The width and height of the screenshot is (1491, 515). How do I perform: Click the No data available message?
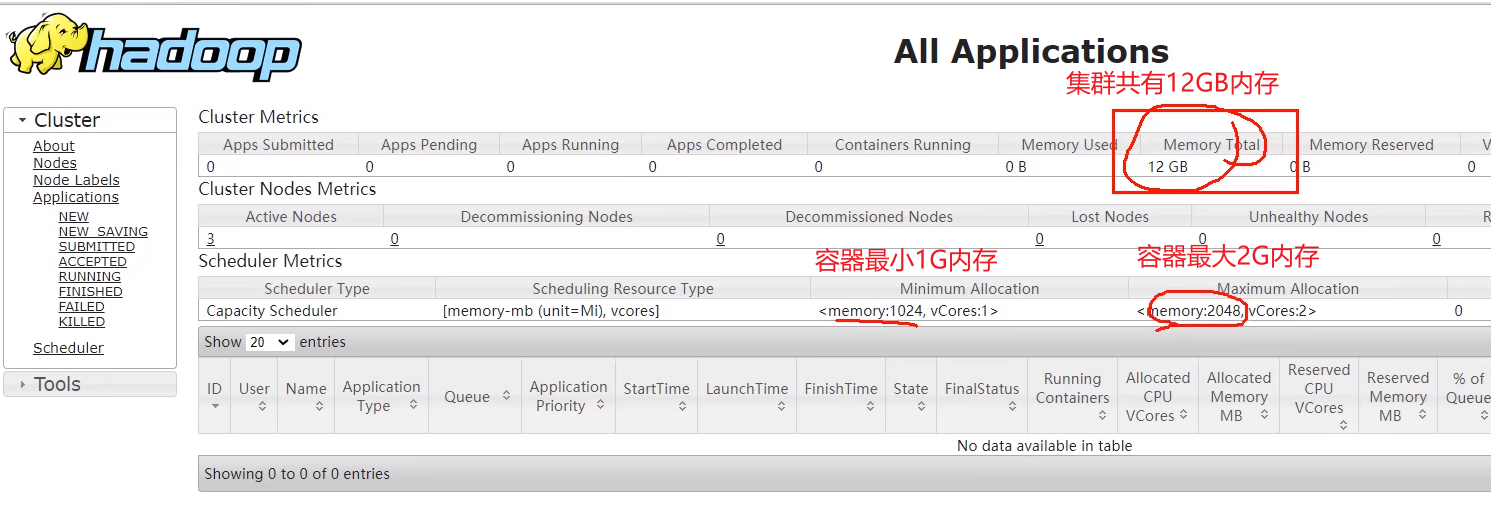point(1044,446)
